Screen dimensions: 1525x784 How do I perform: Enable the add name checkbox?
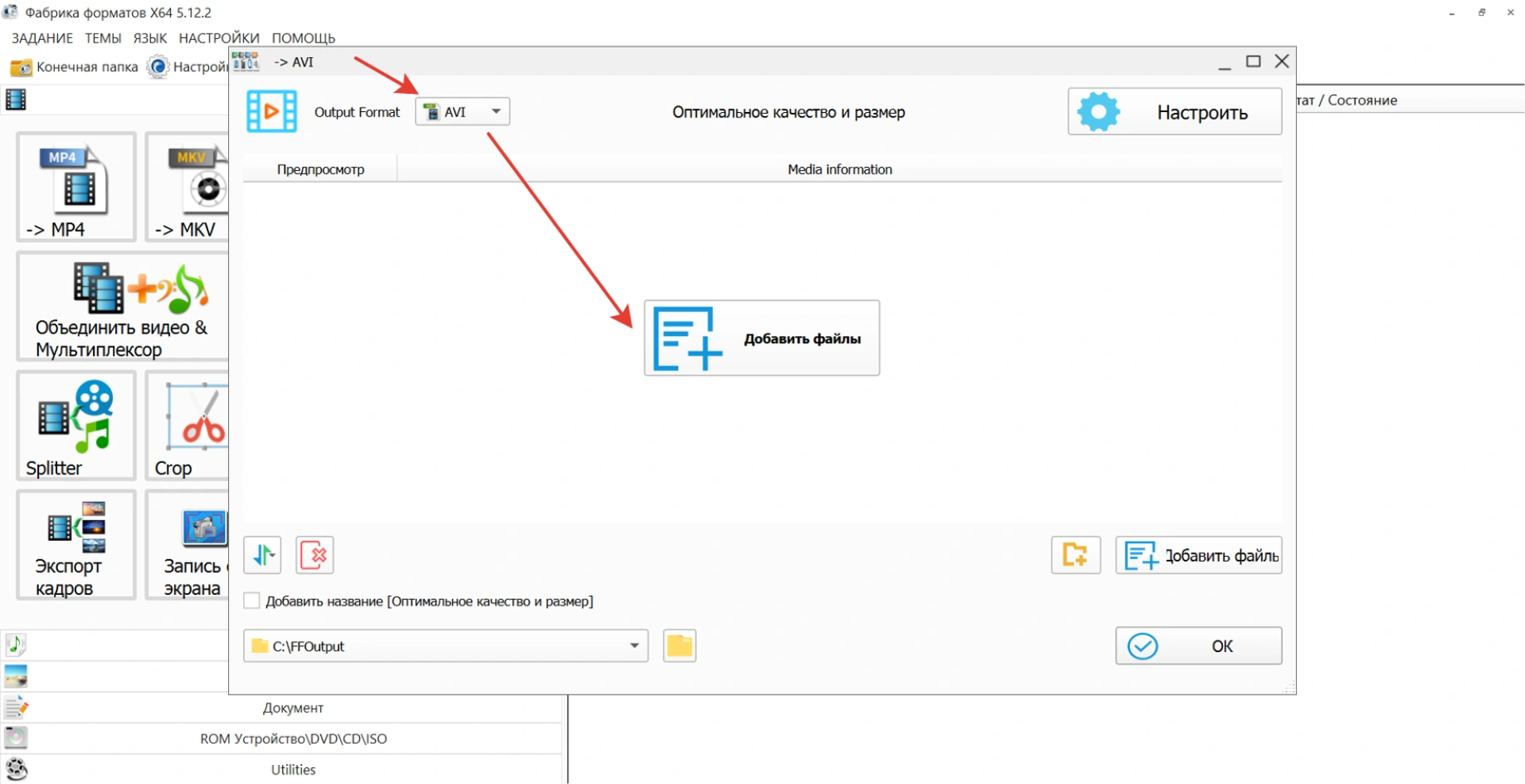pyautogui.click(x=252, y=601)
